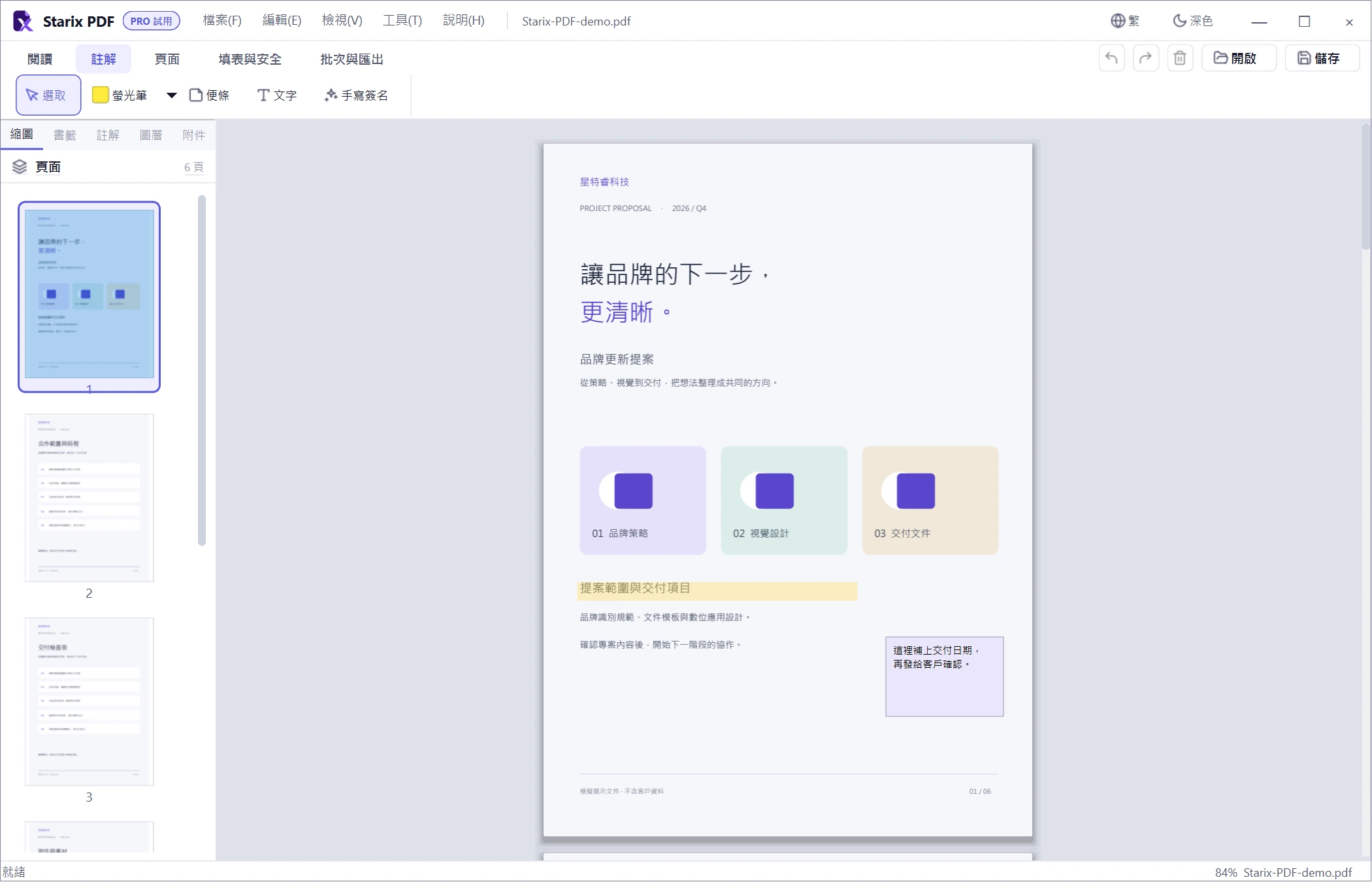Viewport: 1372px width, 882px height.
Task: Click the 讓品牌的下一步 headline
Action: click(x=676, y=274)
